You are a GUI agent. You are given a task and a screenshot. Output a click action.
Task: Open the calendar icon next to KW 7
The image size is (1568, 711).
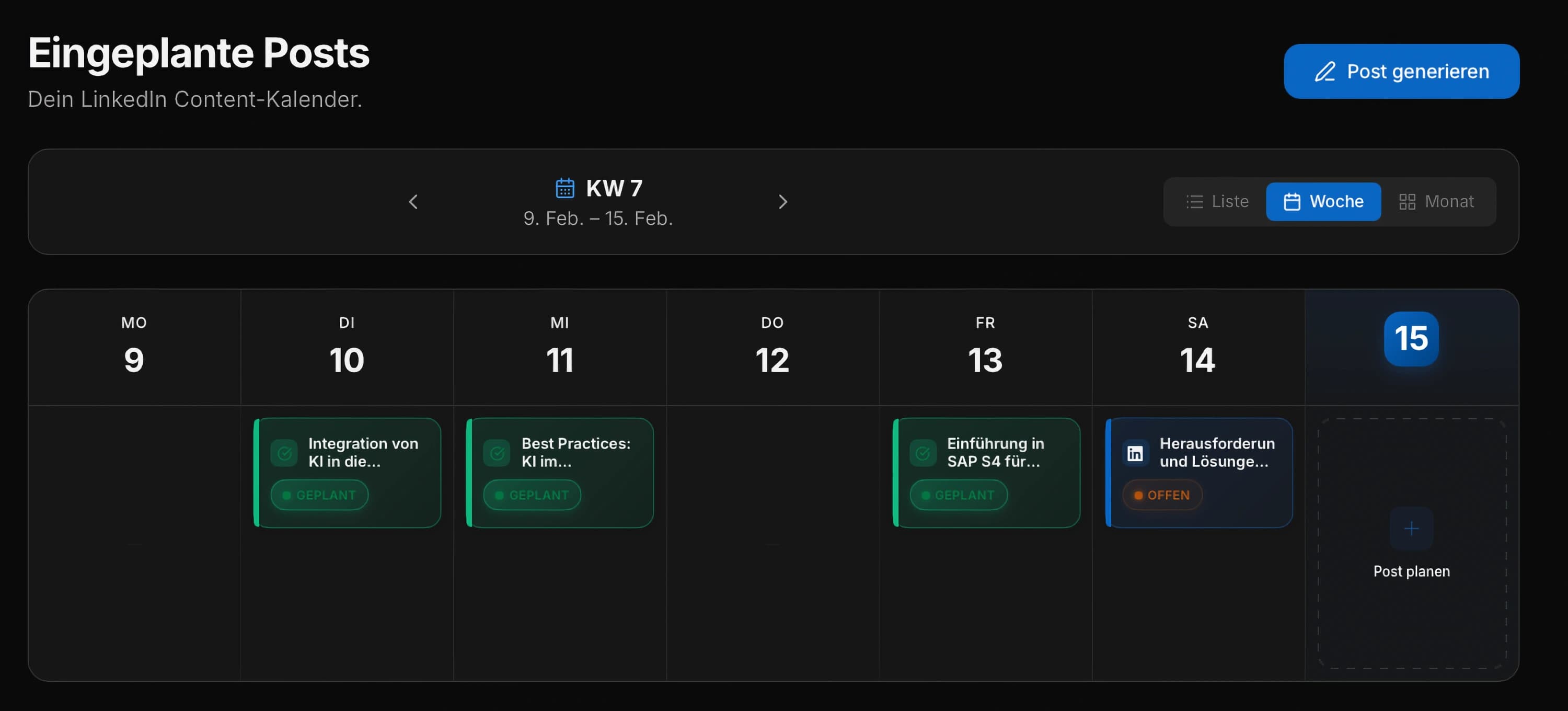click(x=565, y=188)
